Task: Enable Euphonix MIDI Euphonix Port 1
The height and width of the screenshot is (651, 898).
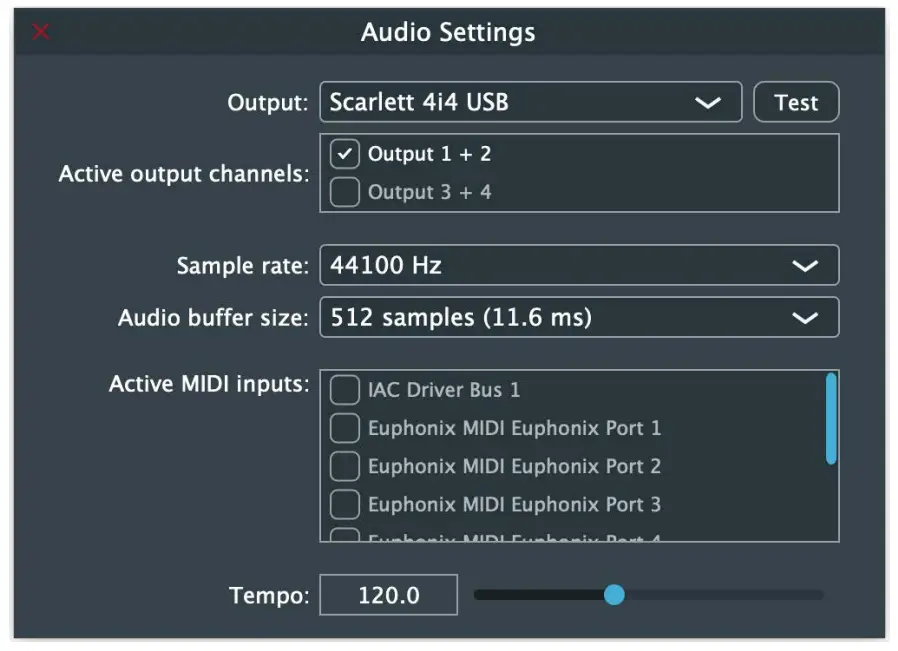Action: 345,428
